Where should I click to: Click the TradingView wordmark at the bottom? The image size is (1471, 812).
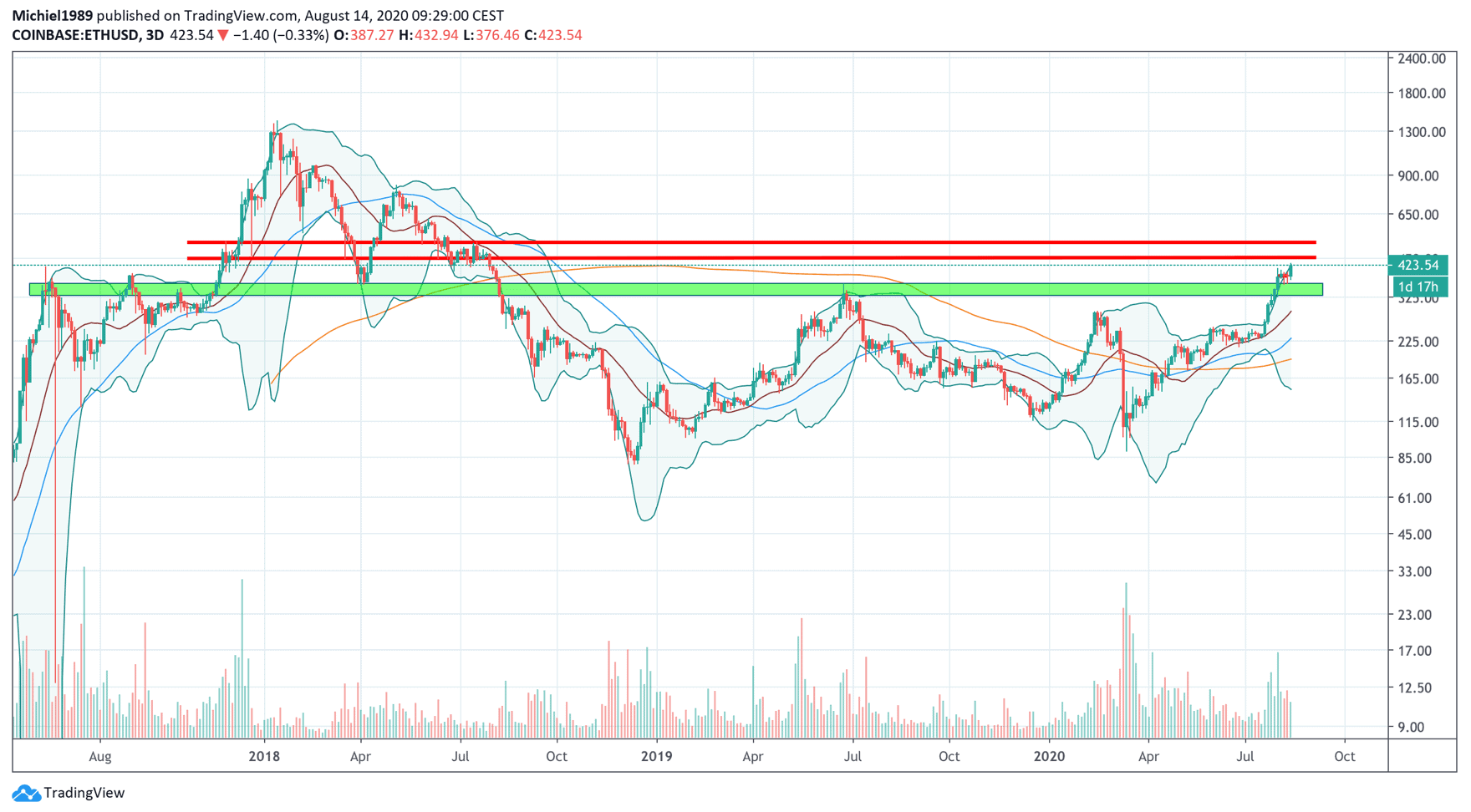(84, 793)
